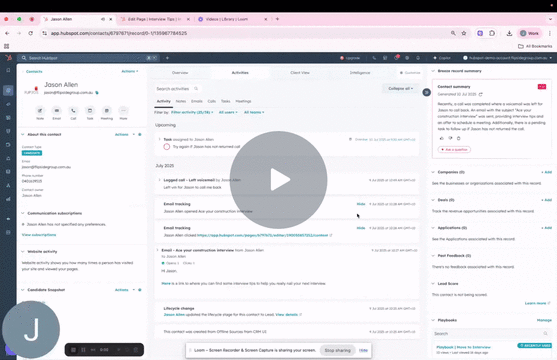Open the marketplace icon in top navigation

pyautogui.click(x=385, y=58)
